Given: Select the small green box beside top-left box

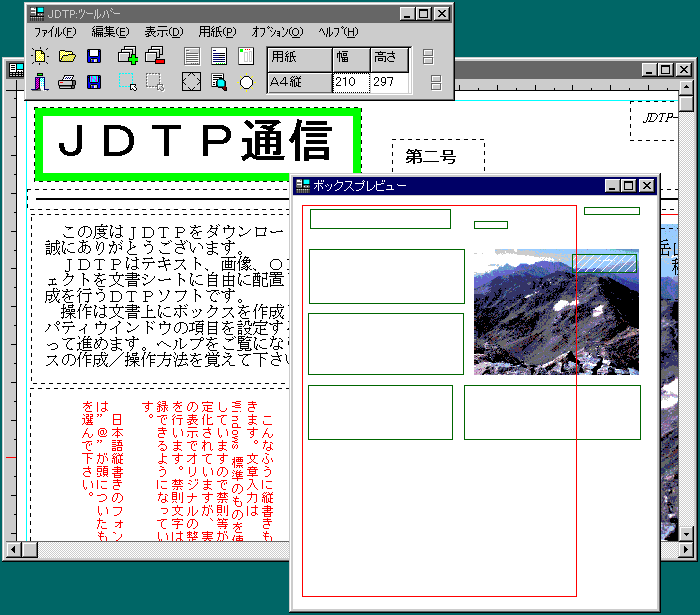Looking at the screenshot, I should click(x=491, y=225).
